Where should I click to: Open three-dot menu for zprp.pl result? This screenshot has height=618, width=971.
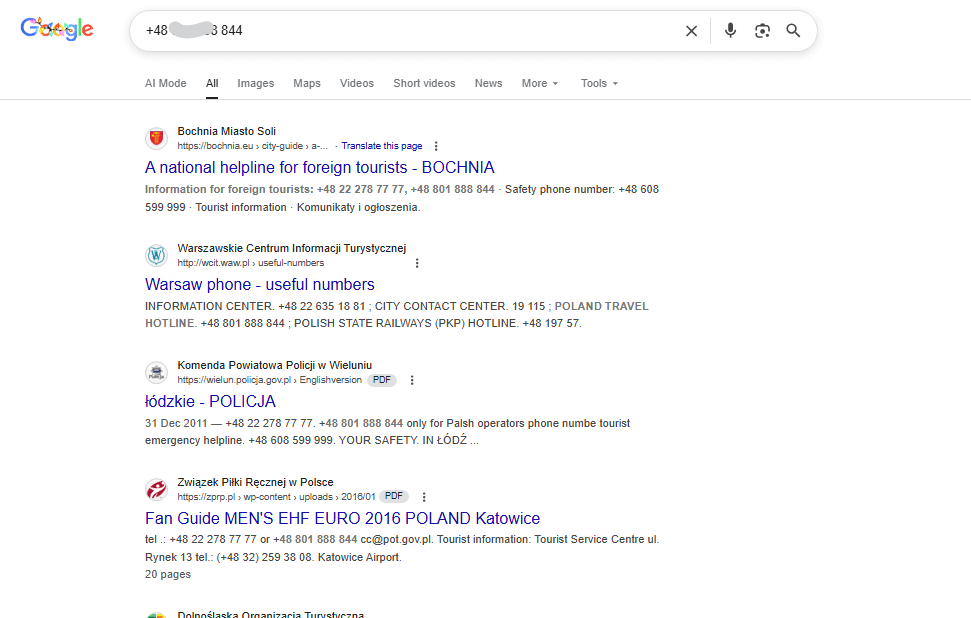tap(424, 497)
